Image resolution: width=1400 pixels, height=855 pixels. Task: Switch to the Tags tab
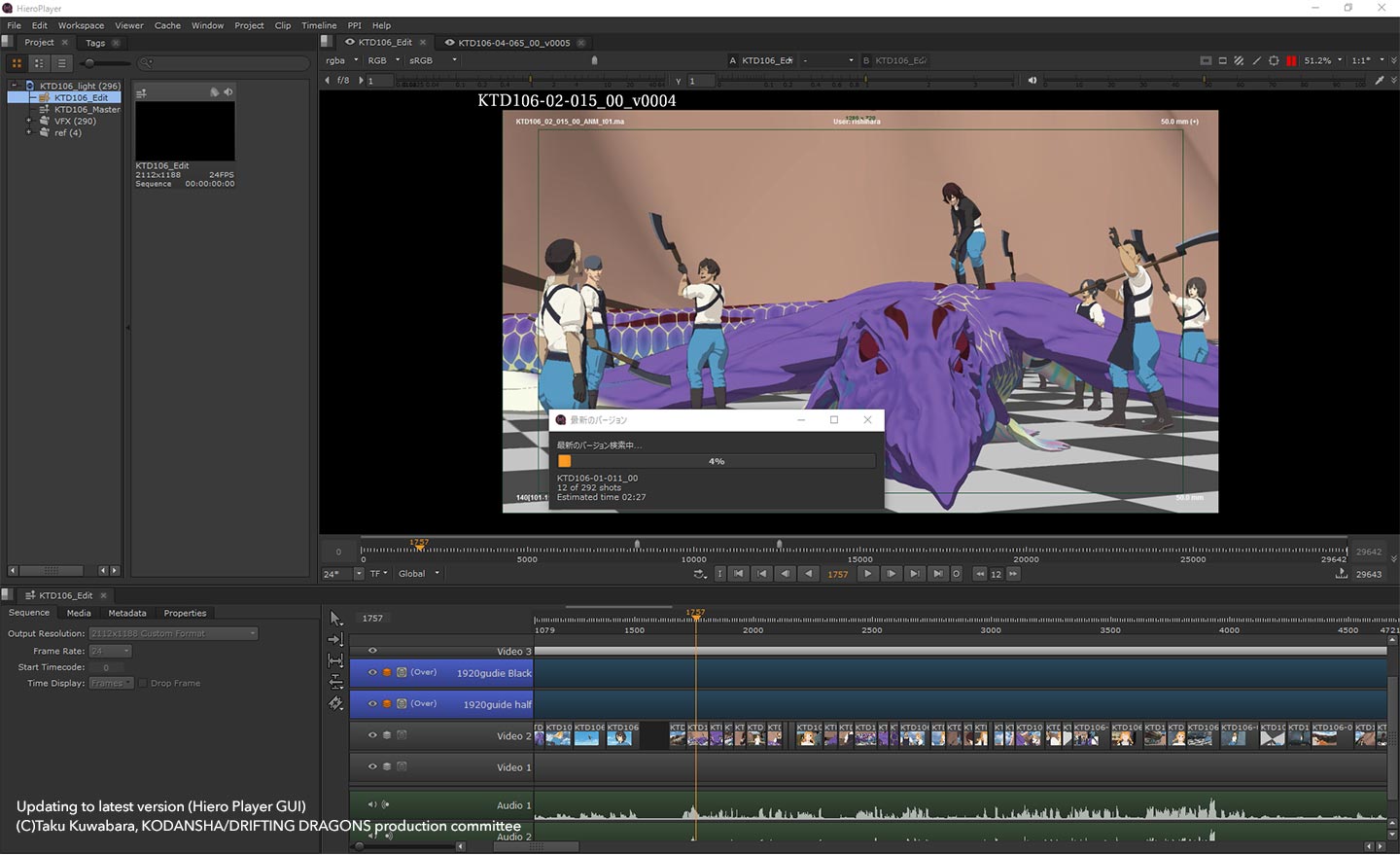coord(95,43)
